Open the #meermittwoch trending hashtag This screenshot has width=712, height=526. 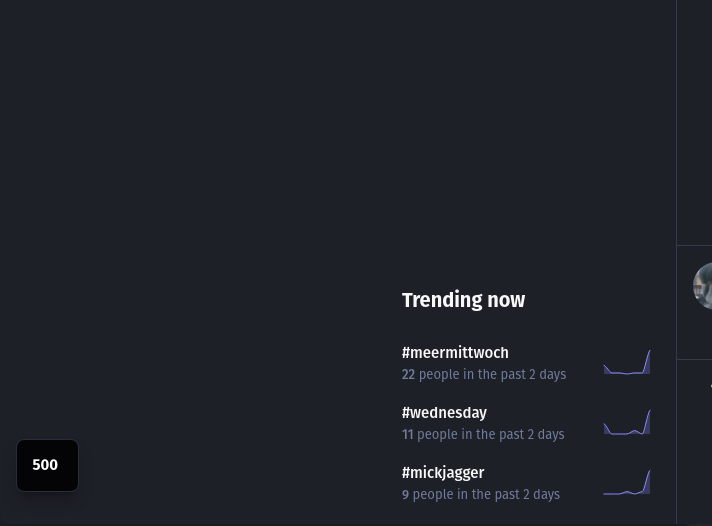pos(455,352)
